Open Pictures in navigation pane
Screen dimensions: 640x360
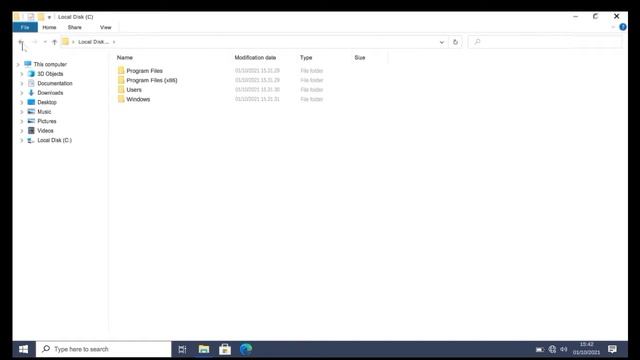click(x=47, y=121)
